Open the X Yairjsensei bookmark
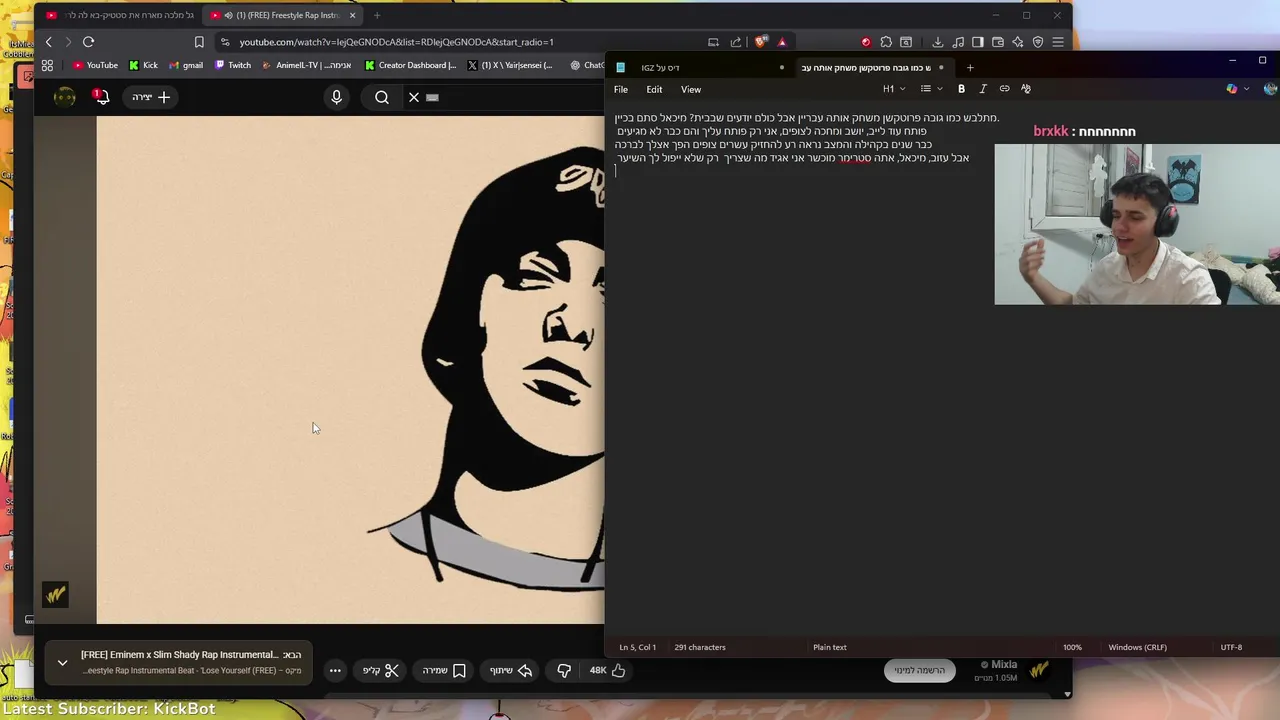1280x720 pixels. (x=509, y=65)
